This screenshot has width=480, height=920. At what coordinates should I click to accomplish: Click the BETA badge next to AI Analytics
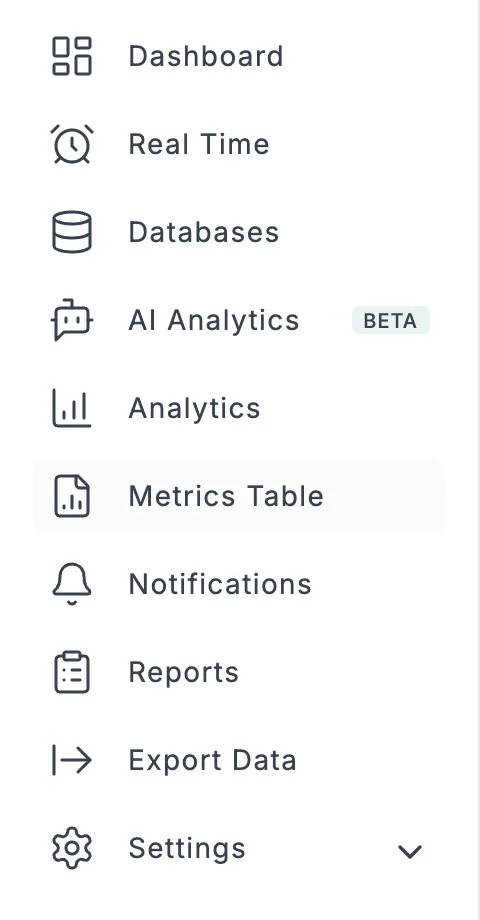pyautogui.click(x=391, y=320)
